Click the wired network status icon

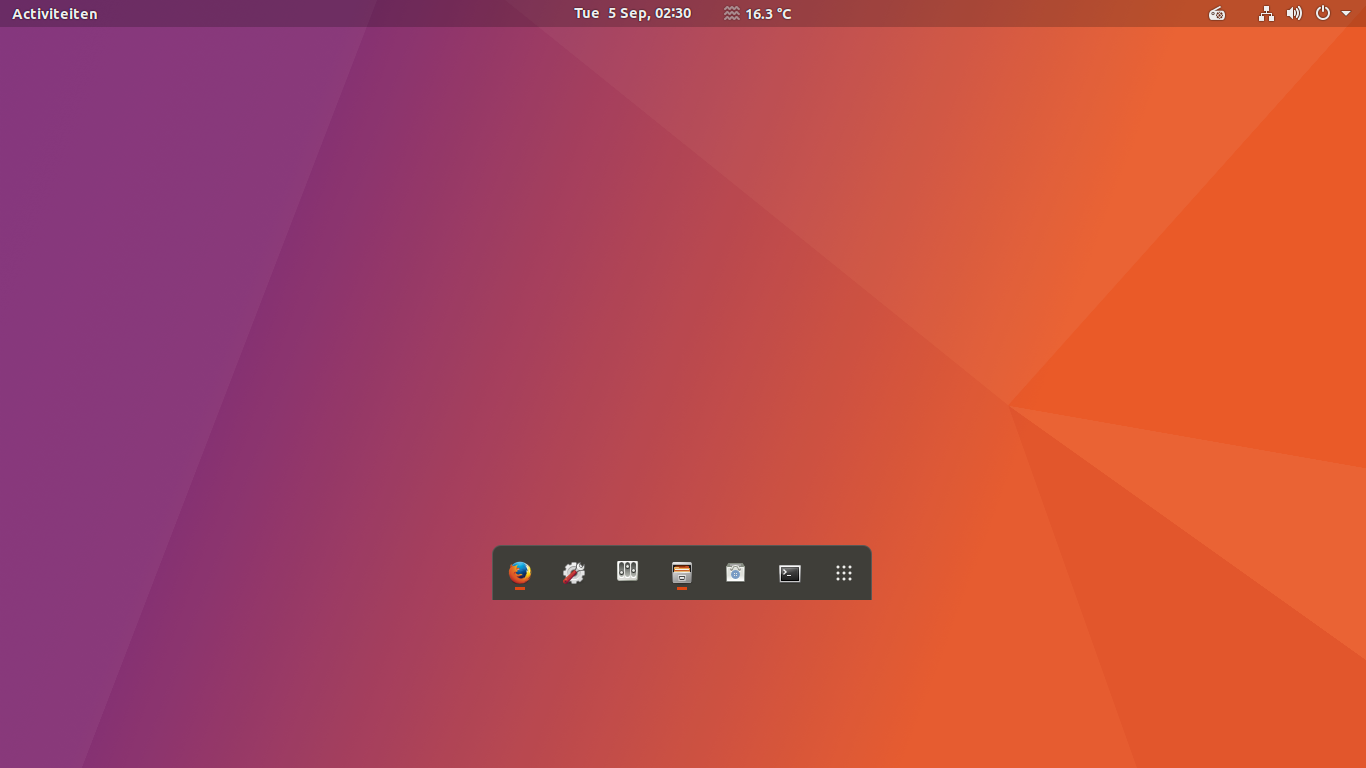(1267, 13)
